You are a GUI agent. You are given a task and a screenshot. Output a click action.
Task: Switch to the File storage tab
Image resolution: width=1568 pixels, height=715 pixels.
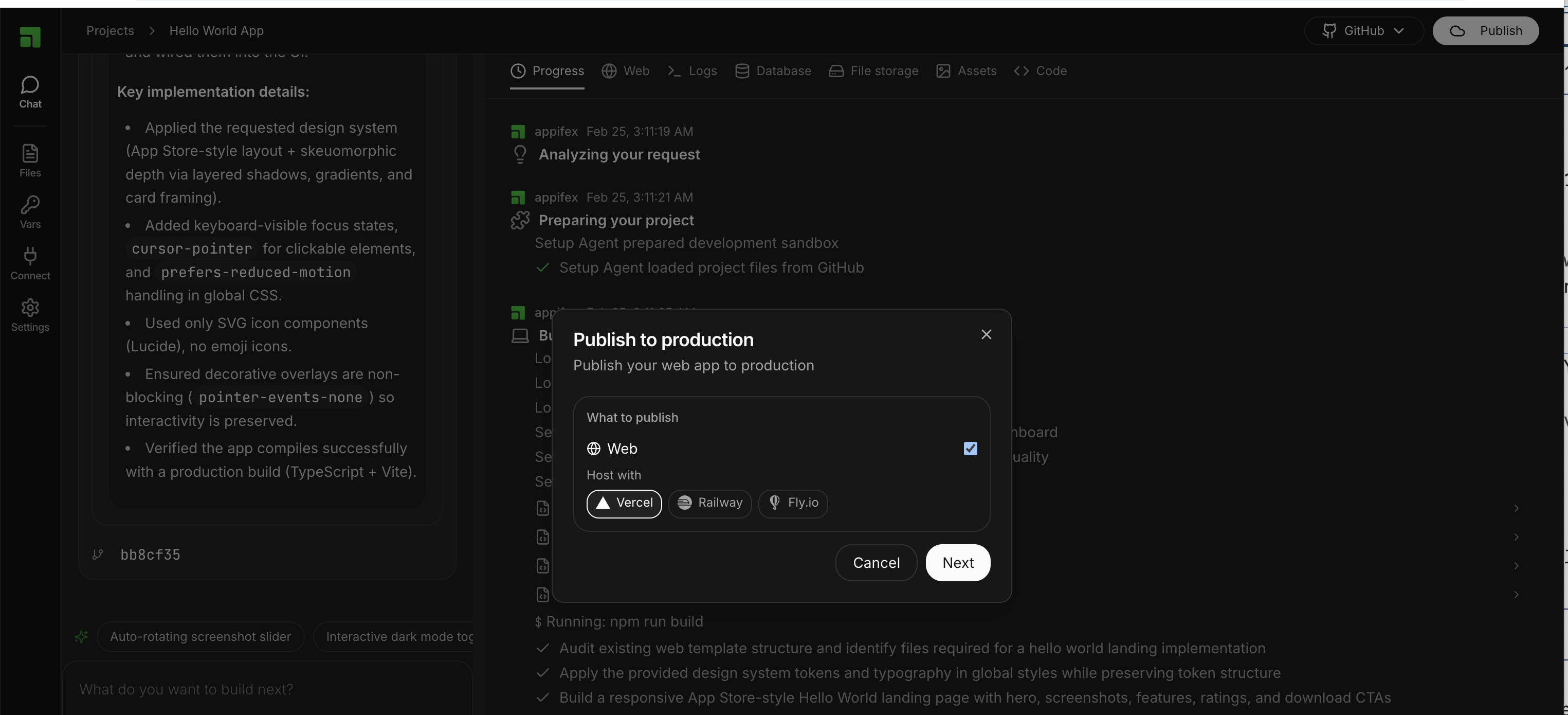[x=873, y=70]
